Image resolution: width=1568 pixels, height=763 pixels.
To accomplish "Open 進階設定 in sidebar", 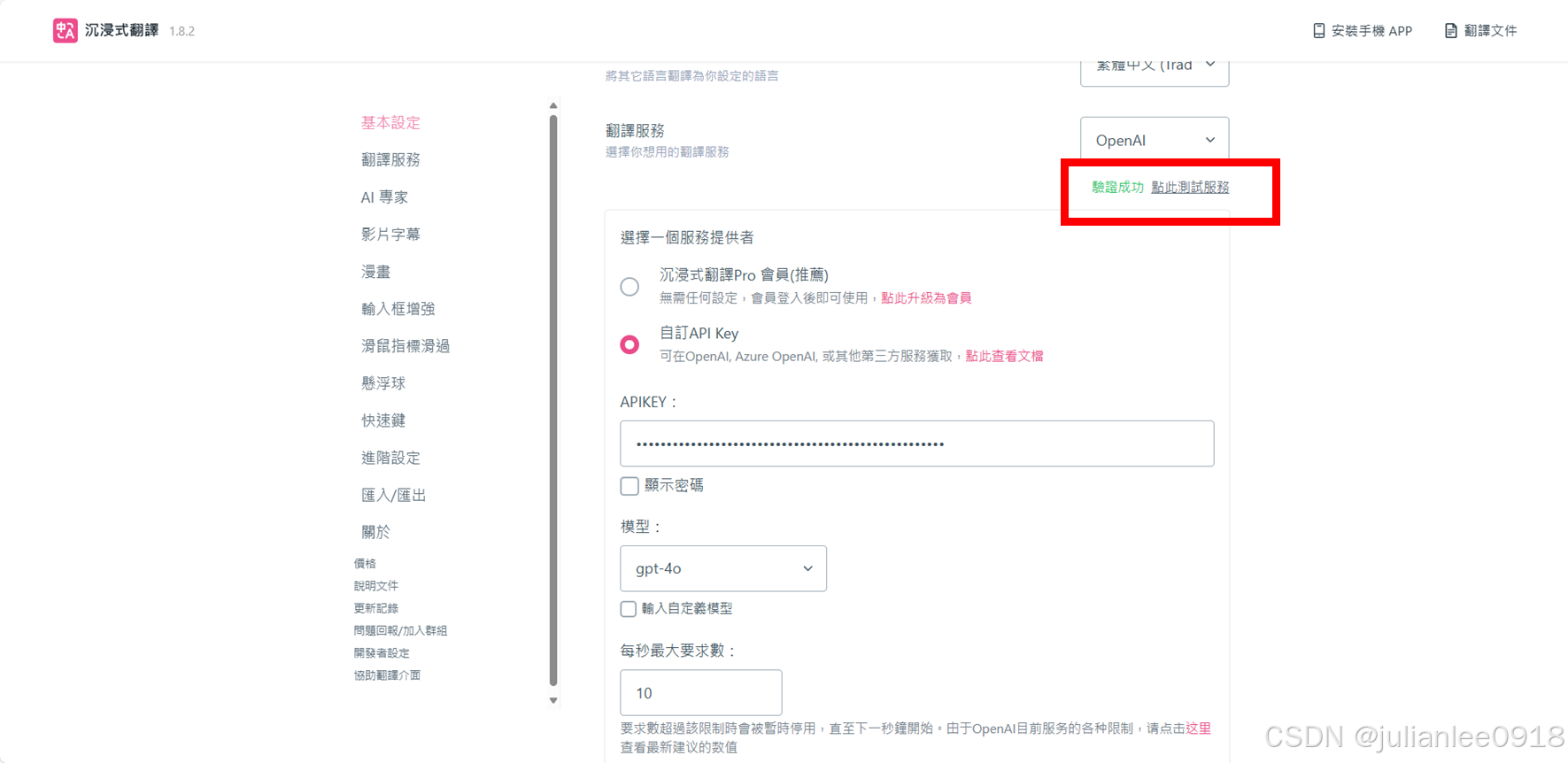I will click(x=390, y=457).
